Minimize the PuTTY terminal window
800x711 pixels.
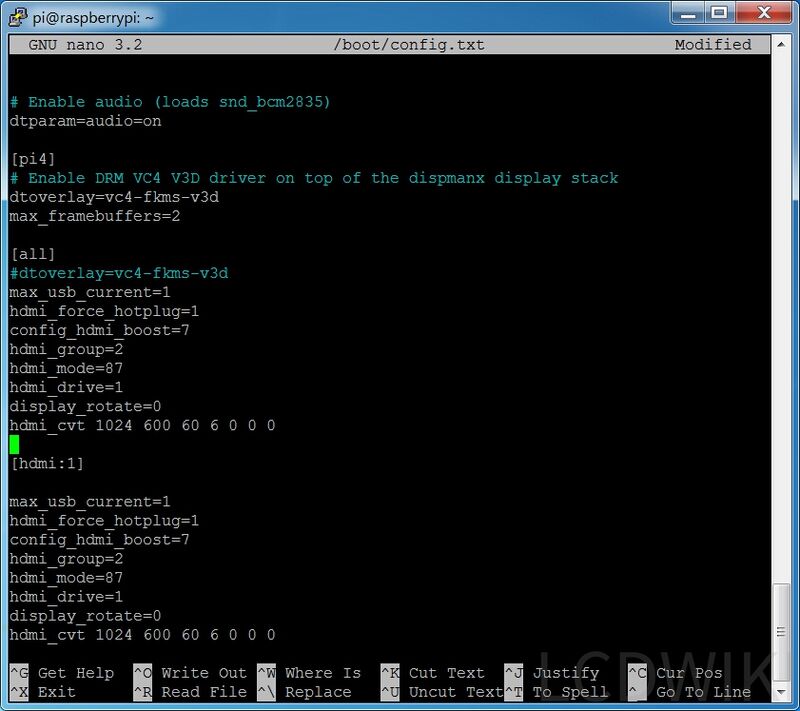point(688,12)
